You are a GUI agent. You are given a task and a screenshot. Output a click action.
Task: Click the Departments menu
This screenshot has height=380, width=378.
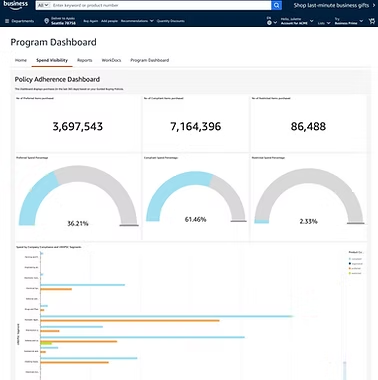click(x=20, y=21)
